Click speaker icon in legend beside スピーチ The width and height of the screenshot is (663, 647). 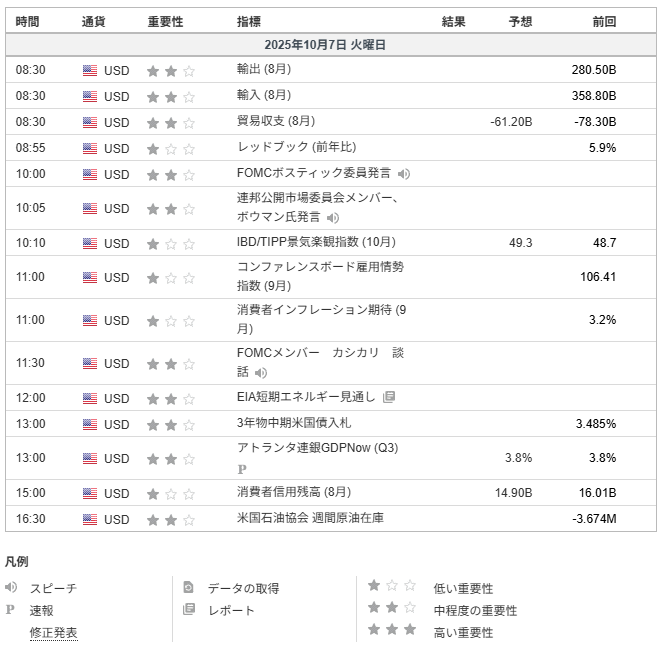pyautogui.click(x=12, y=587)
